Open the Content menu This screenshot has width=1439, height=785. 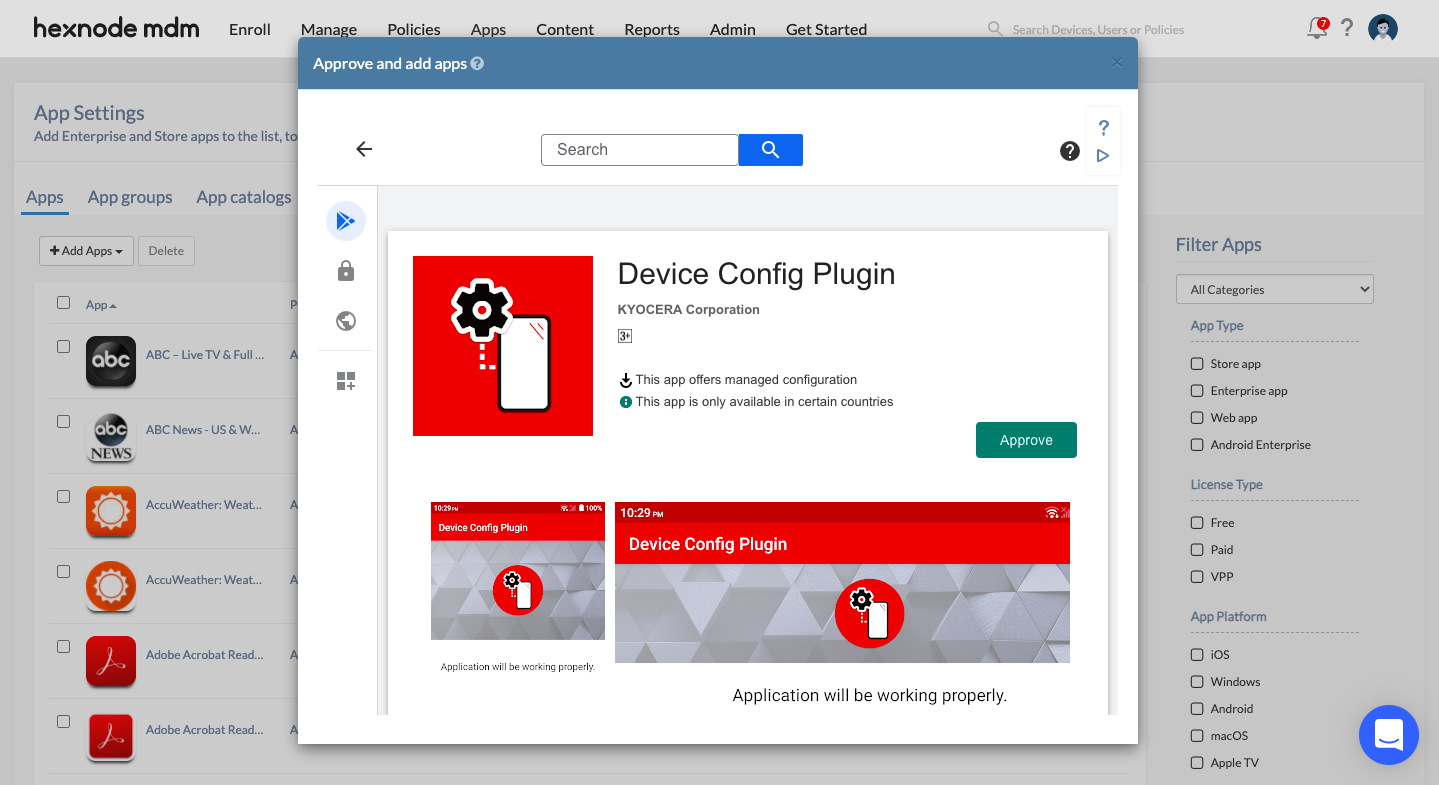[x=565, y=29]
